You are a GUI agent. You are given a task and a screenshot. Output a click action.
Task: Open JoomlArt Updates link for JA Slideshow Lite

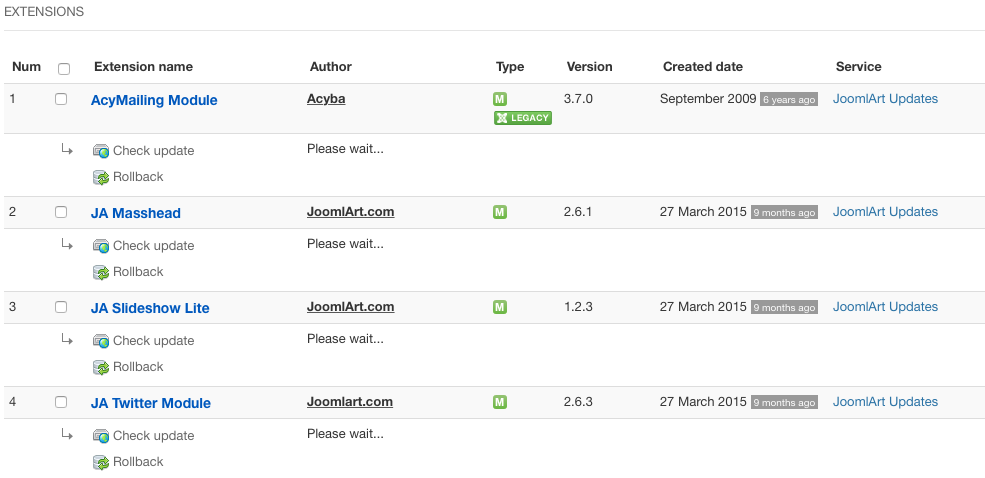click(885, 307)
